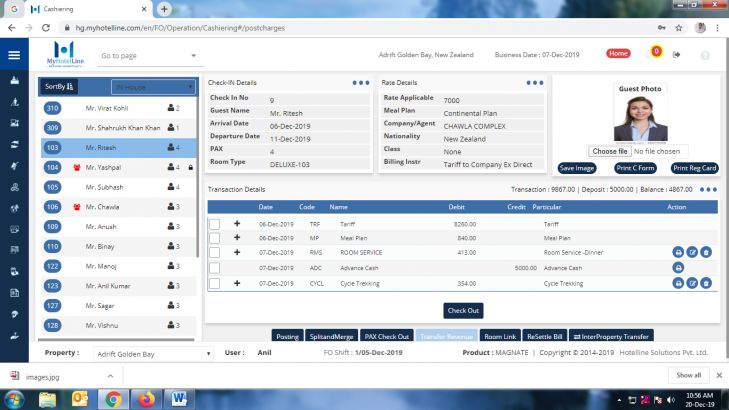
Task: Check the Meal Plan row checkbox
Action: pyautogui.click(x=214, y=238)
